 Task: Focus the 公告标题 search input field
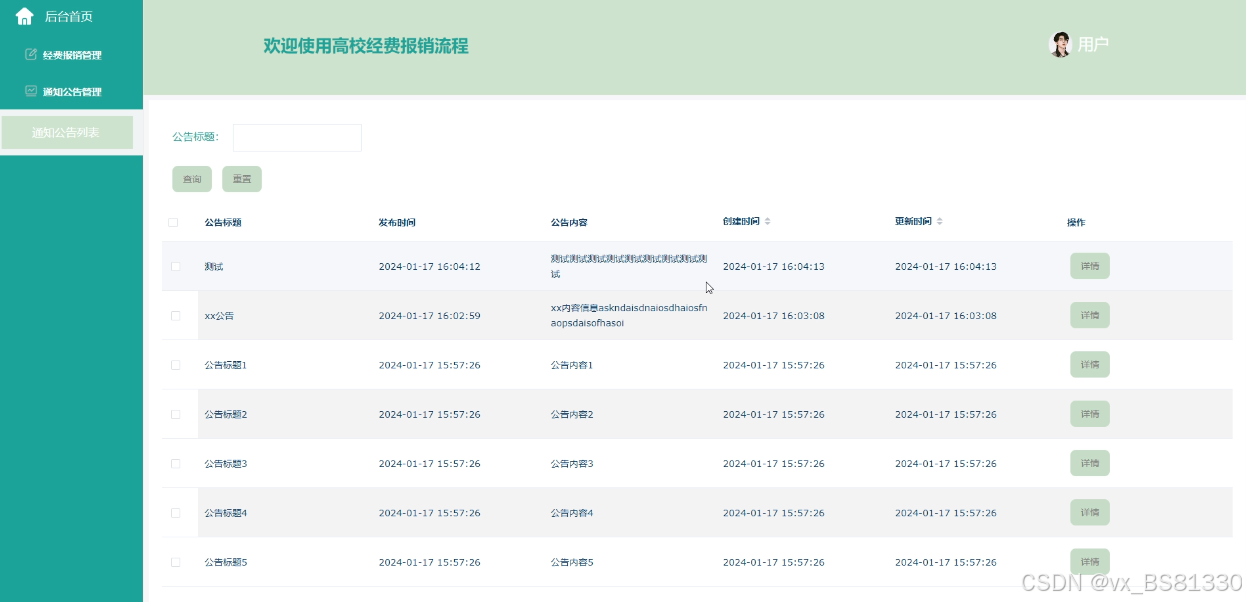(297, 138)
